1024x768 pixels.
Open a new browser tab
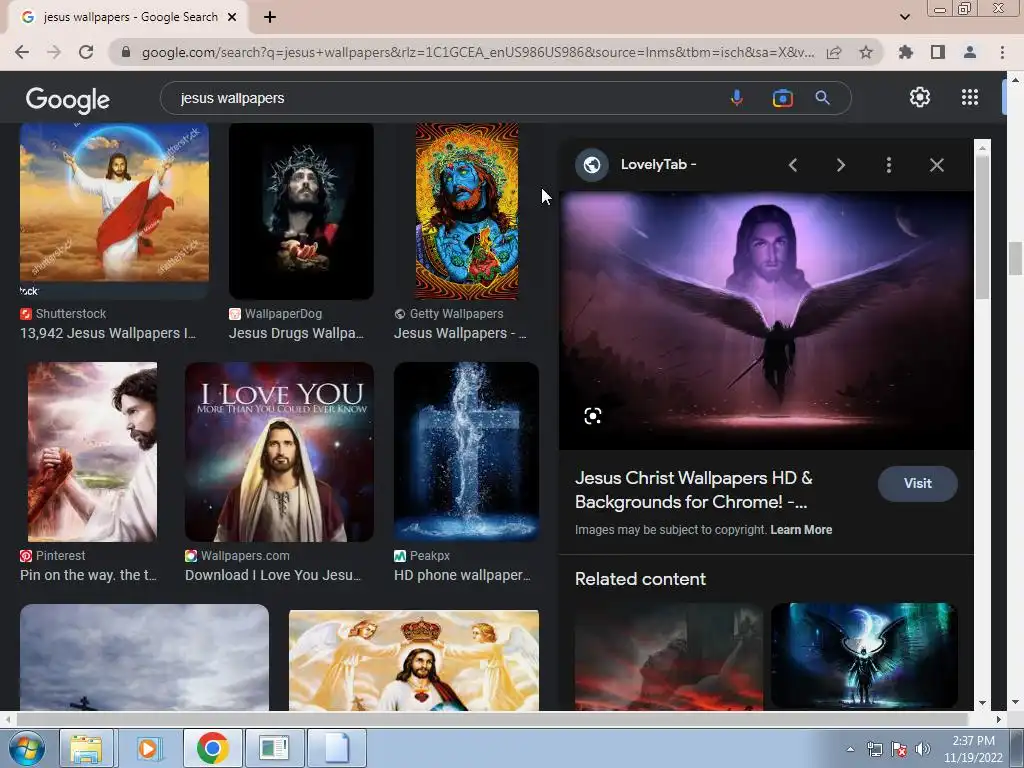point(270,17)
